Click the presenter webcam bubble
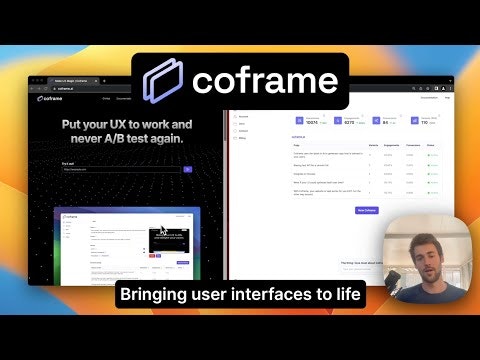 (428, 260)
